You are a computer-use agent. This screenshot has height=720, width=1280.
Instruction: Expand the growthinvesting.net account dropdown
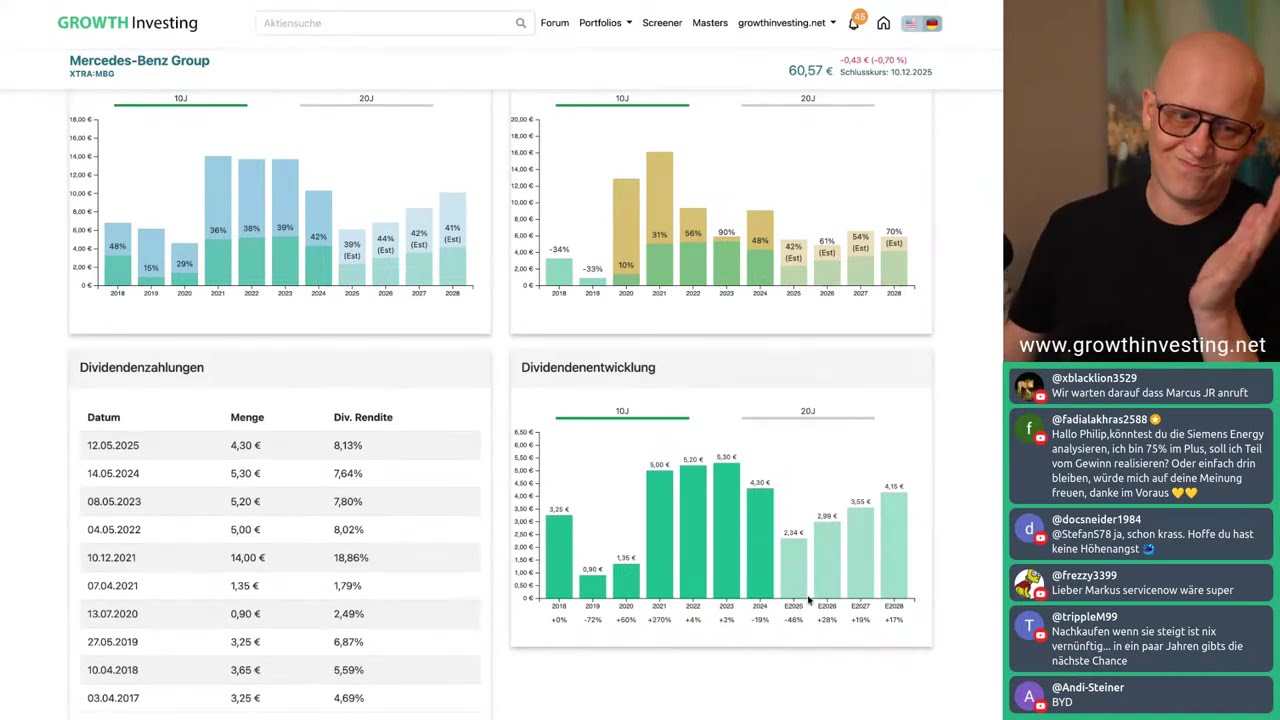pyautogui.click(x=787, y=23)
